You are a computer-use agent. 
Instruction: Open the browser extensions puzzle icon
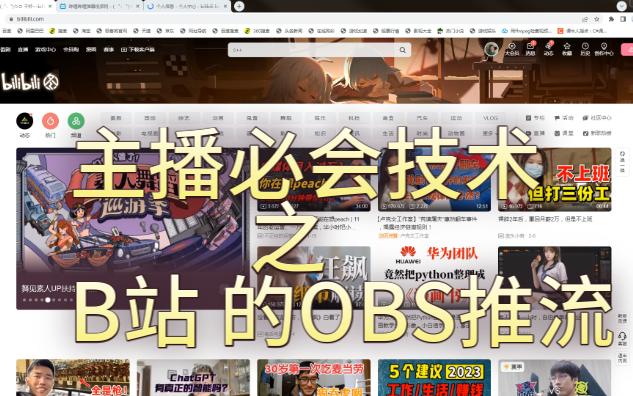611,19
